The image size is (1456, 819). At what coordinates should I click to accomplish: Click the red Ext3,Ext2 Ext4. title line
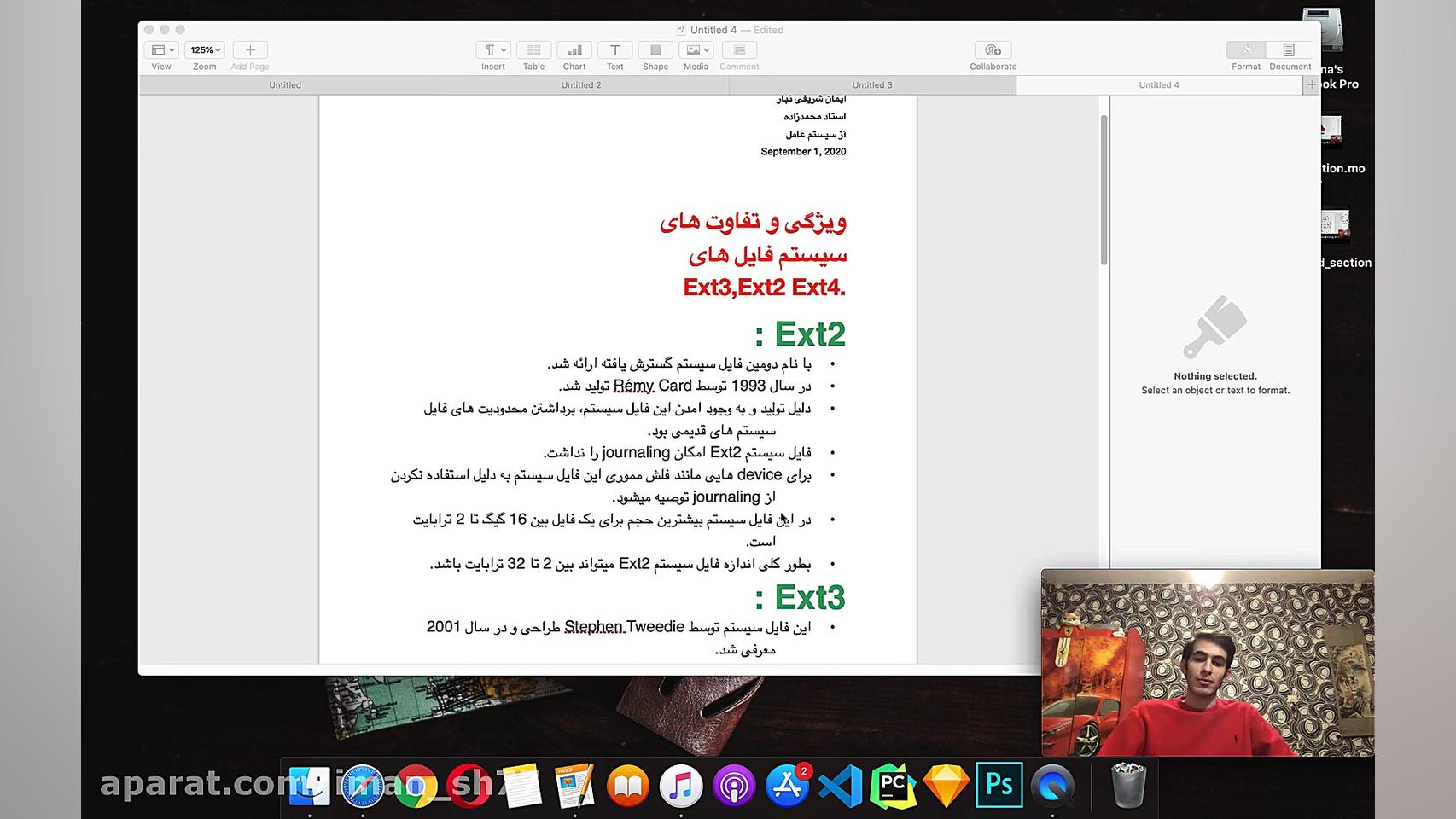coord(765,288)
